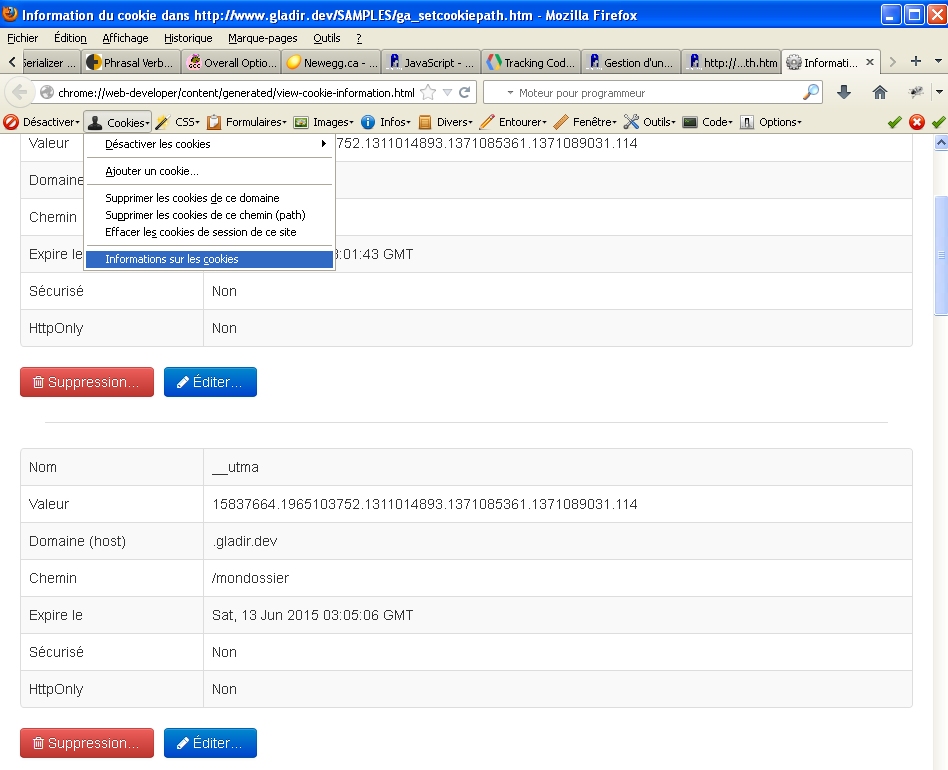Click the Back navigation arrow
This screenshot has width=948, height=770.
19,92
